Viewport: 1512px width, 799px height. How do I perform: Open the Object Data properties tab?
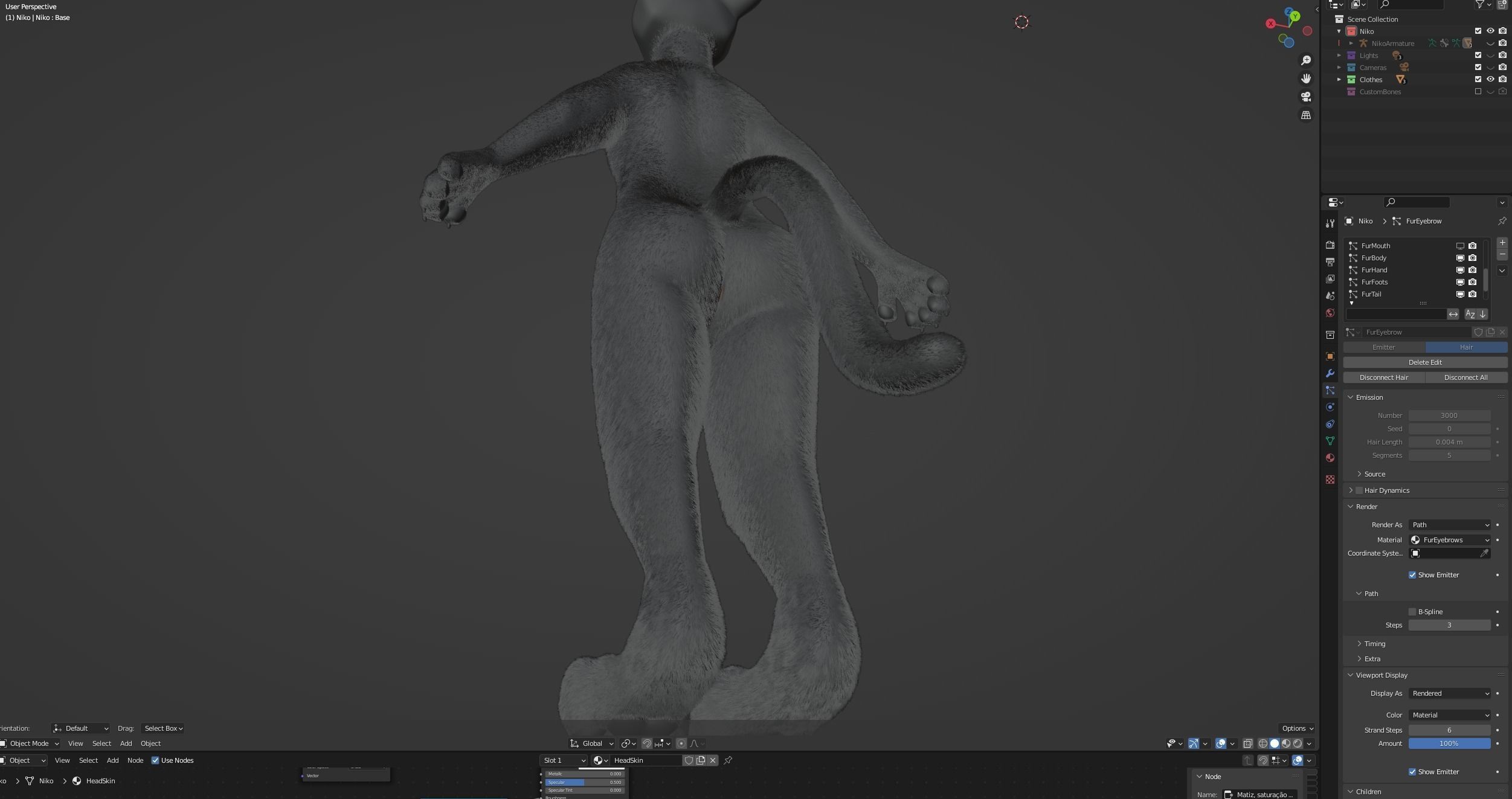pos(1330,441)
